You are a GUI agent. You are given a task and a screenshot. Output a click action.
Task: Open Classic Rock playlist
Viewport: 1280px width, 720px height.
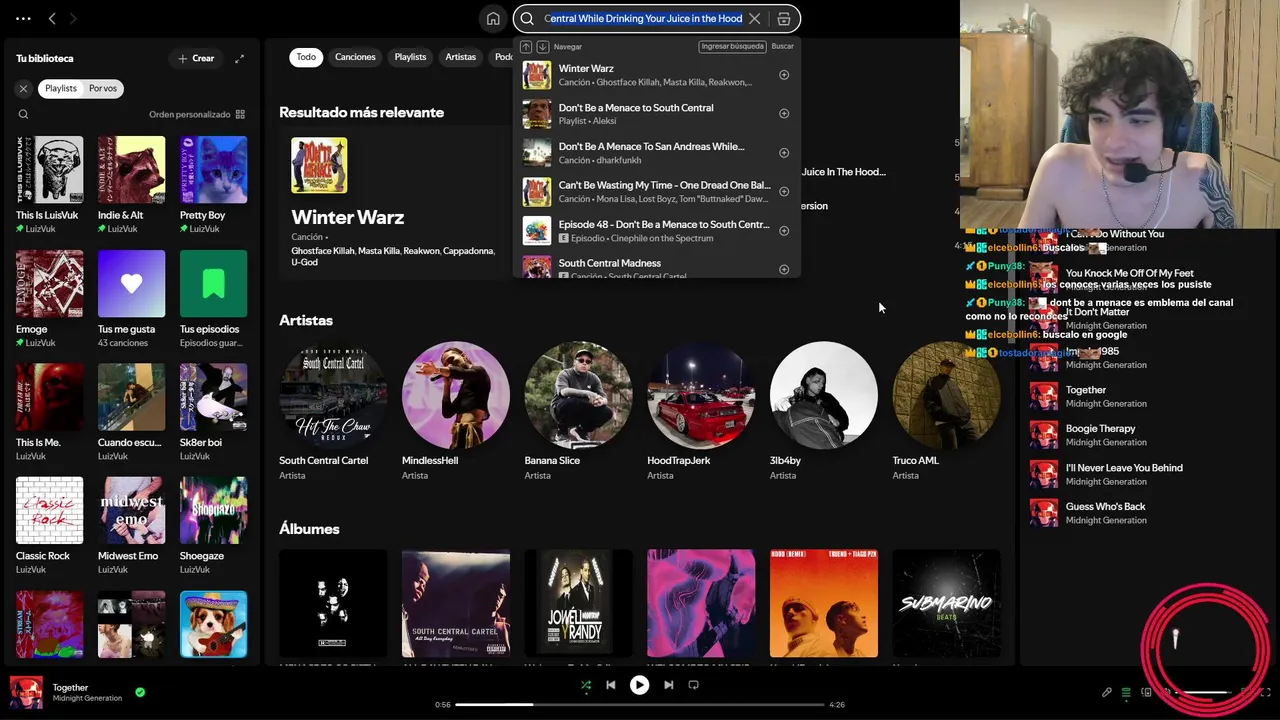[49, 526]
